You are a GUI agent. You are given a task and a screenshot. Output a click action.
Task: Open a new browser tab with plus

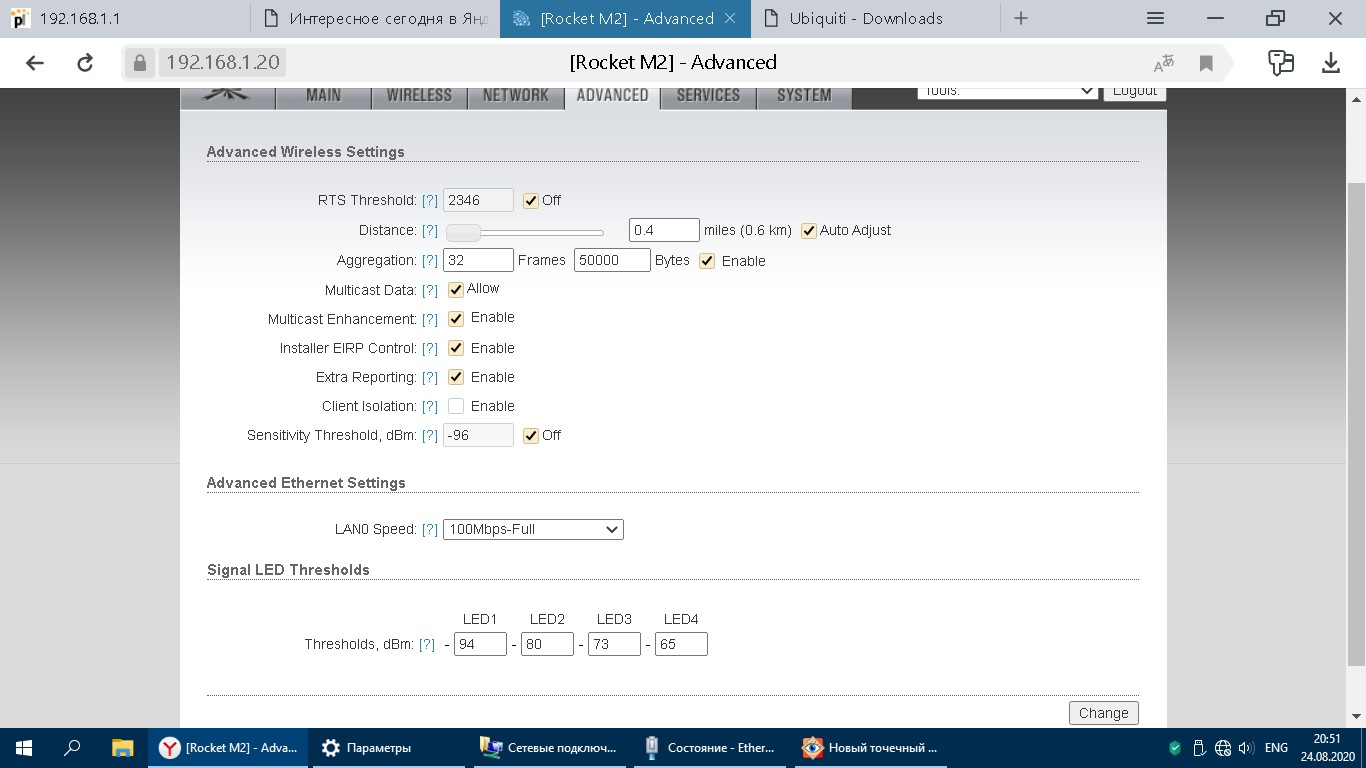click(1021, 18)
